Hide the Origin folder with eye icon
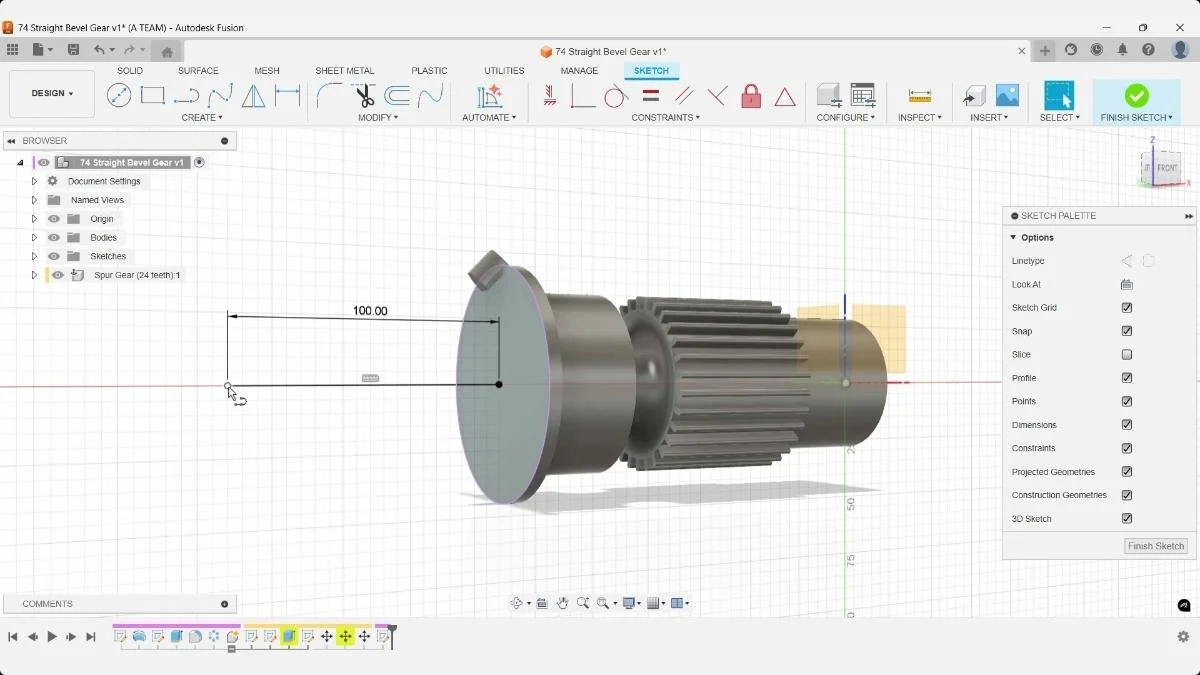The image size is (1200, 675). tap(54, 219)
